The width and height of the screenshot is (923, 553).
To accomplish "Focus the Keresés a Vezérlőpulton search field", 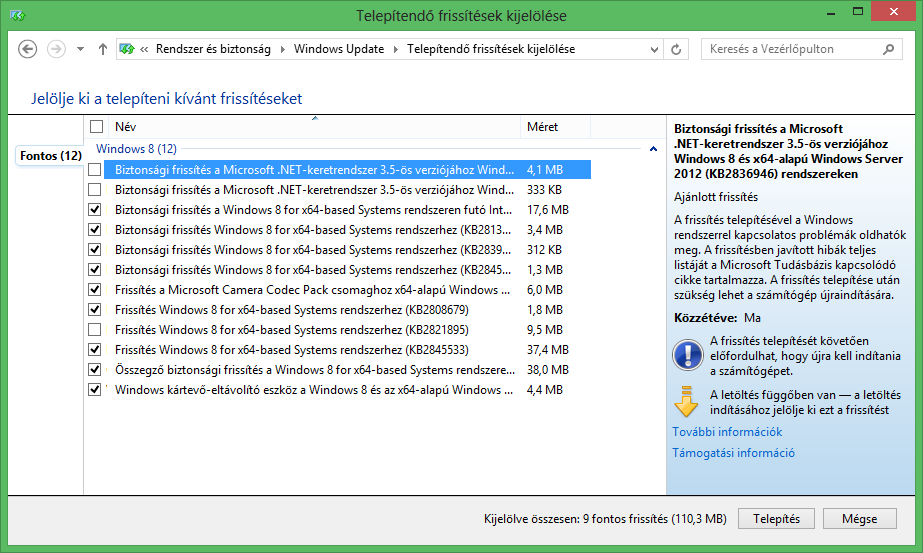I will tap(802, 49).
